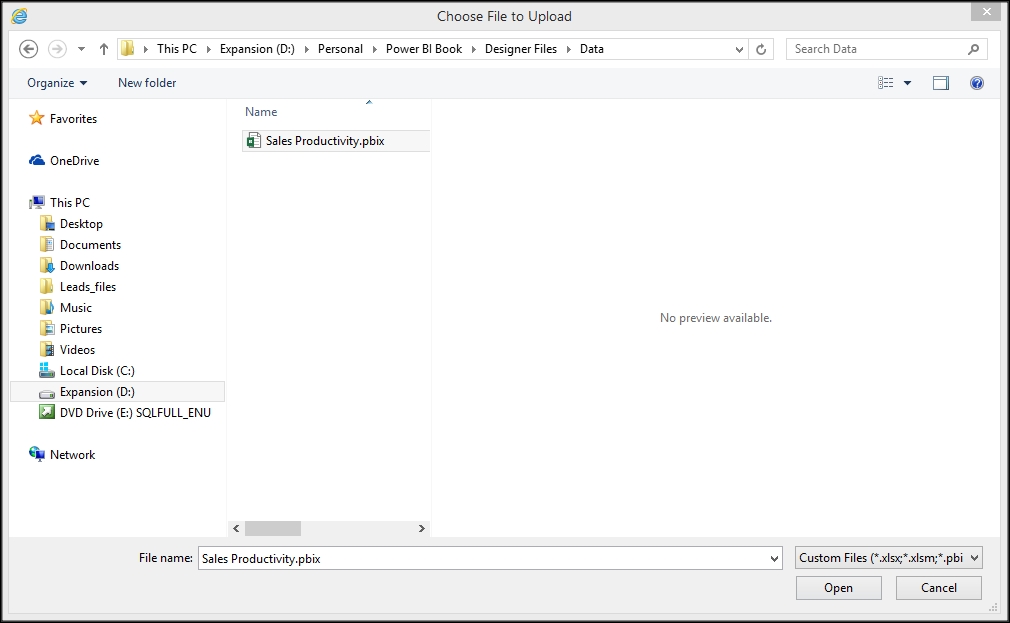
Task: Open the Help question mark icon
Action: pos(977,83)
